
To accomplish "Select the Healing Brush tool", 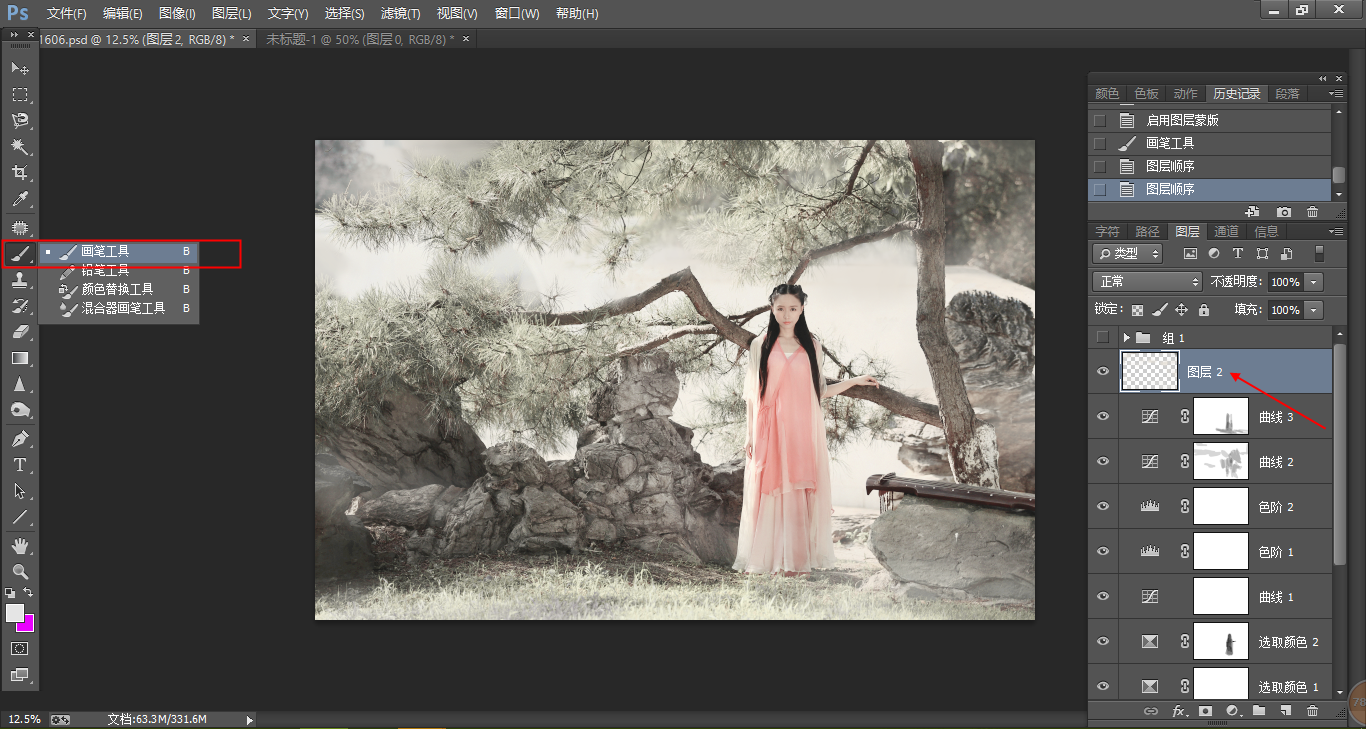I will pyautogui.click(x=19, y=228).
